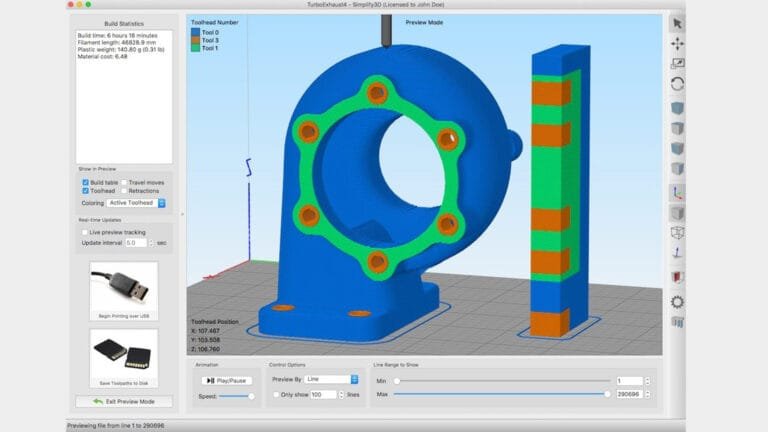Click the Min line range slider handle
This screenshot has height=432, width=768.
coord(397,381)
